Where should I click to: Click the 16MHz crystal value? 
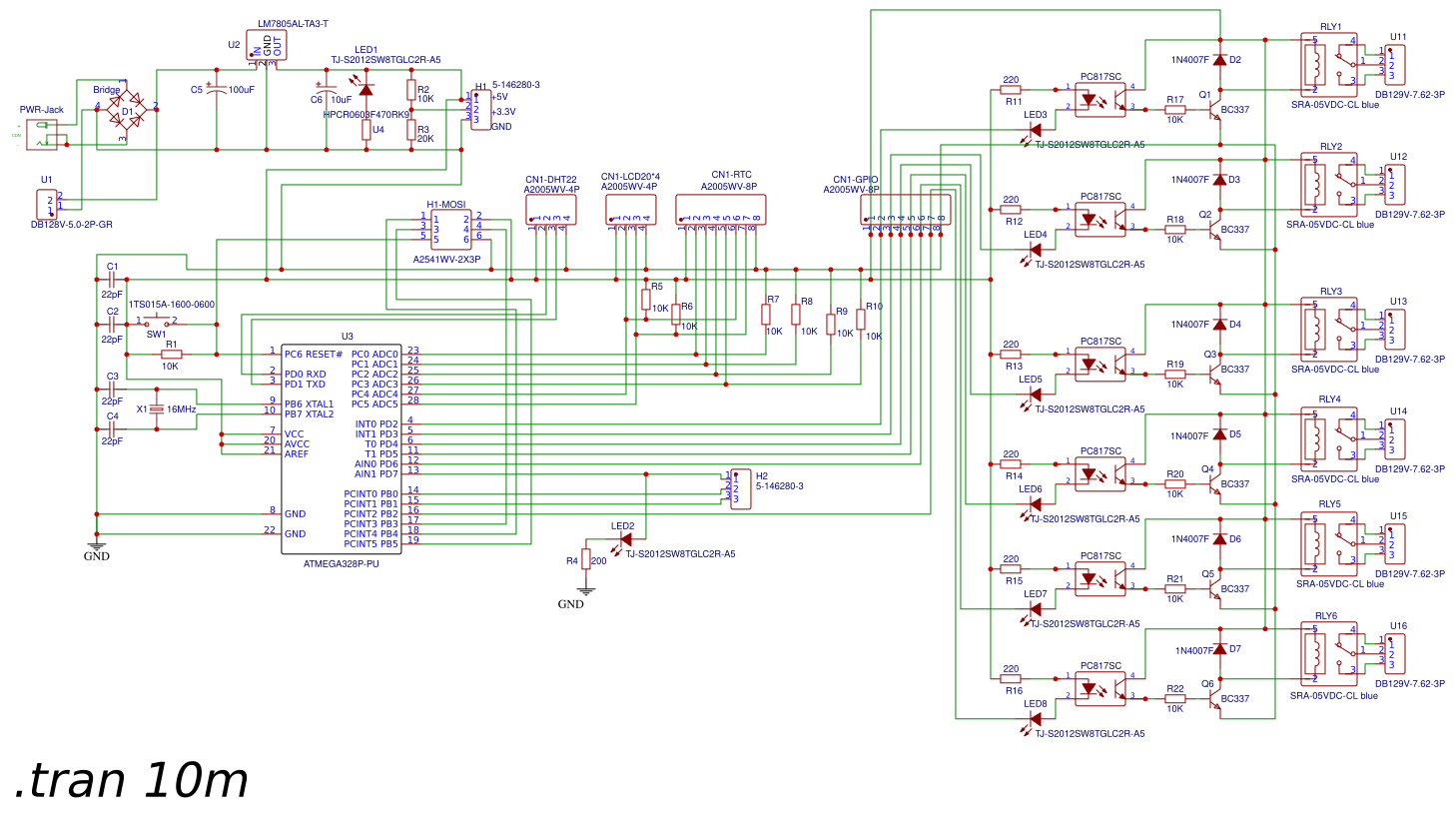[x=181, y=409]
